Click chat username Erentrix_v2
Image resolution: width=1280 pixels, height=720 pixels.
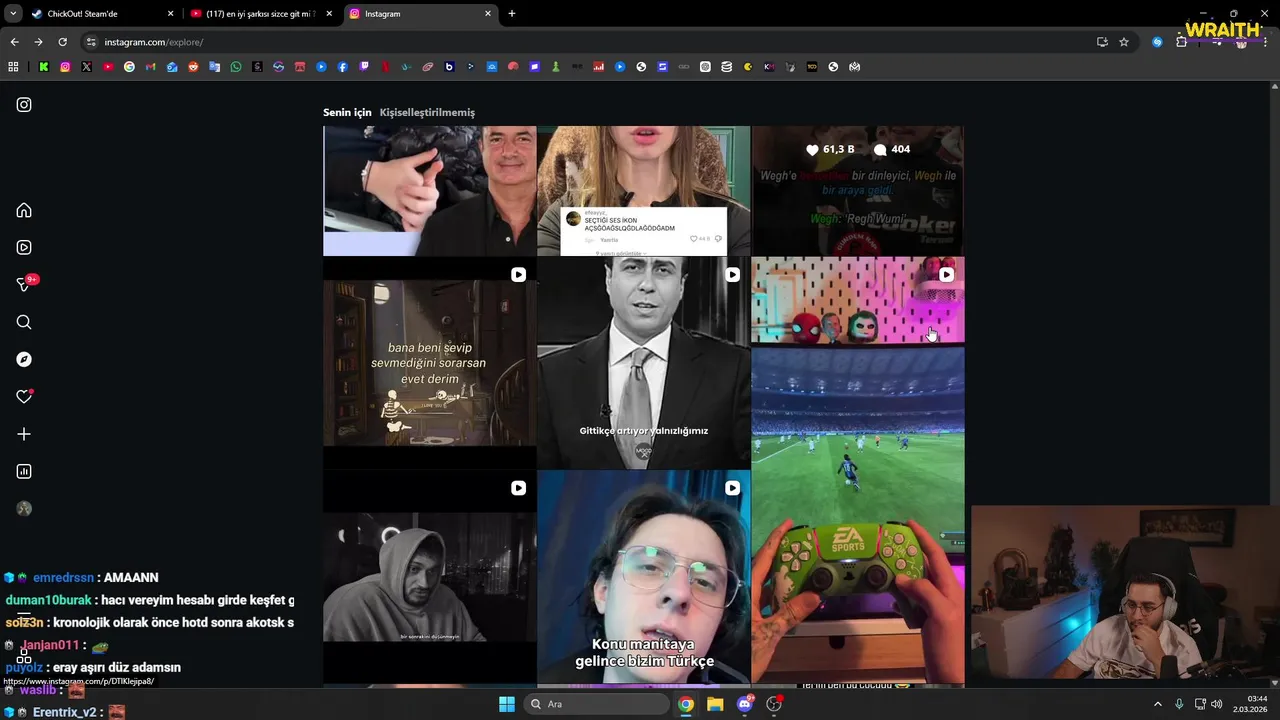pyautogui.click(x=65, y=712)
